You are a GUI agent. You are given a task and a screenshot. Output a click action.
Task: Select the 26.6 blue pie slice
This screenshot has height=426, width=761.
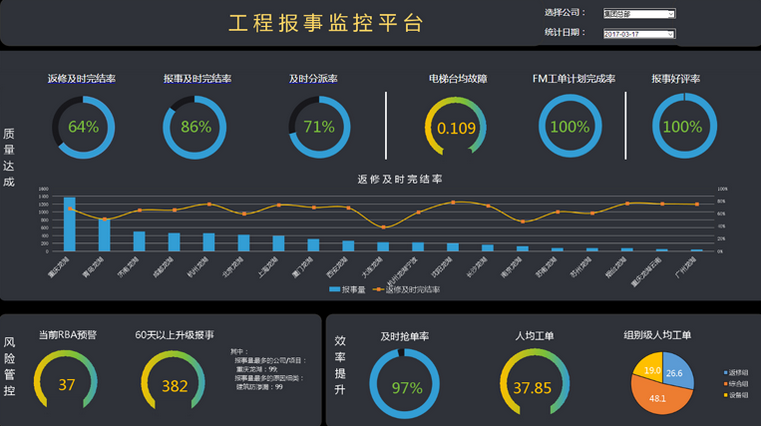[x=677, y=371]
